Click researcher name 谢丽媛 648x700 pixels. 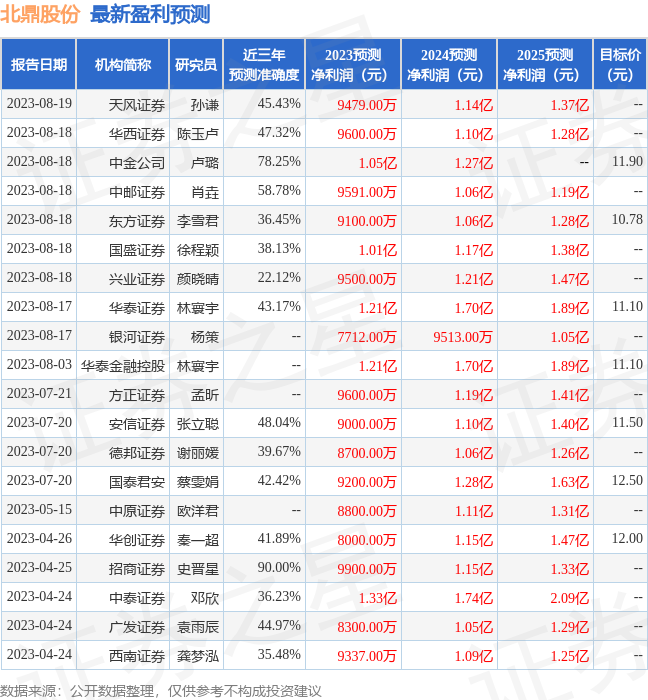click(x=198, y=454)
